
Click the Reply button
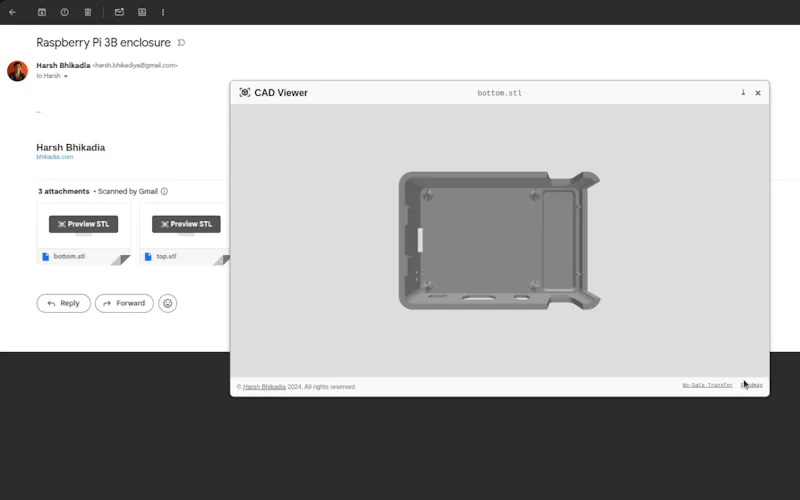click(x=63, y=303)
